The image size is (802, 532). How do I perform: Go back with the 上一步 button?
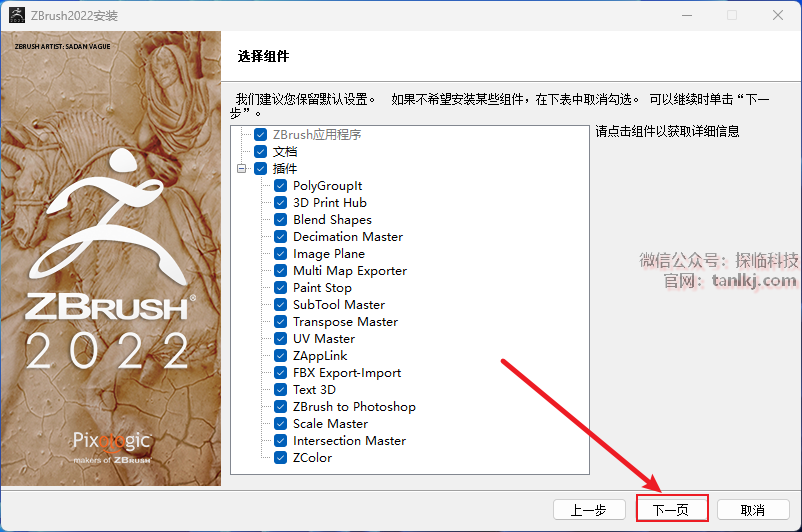pos(589,509)
